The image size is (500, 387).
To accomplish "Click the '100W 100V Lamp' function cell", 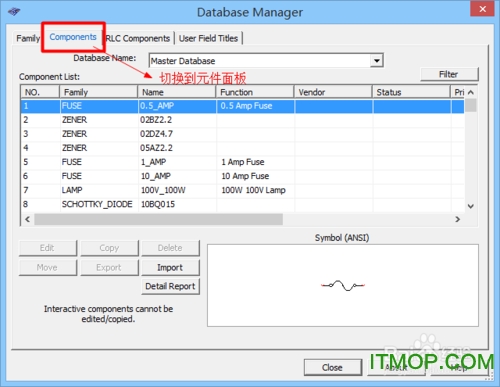I will pos(254,190).
